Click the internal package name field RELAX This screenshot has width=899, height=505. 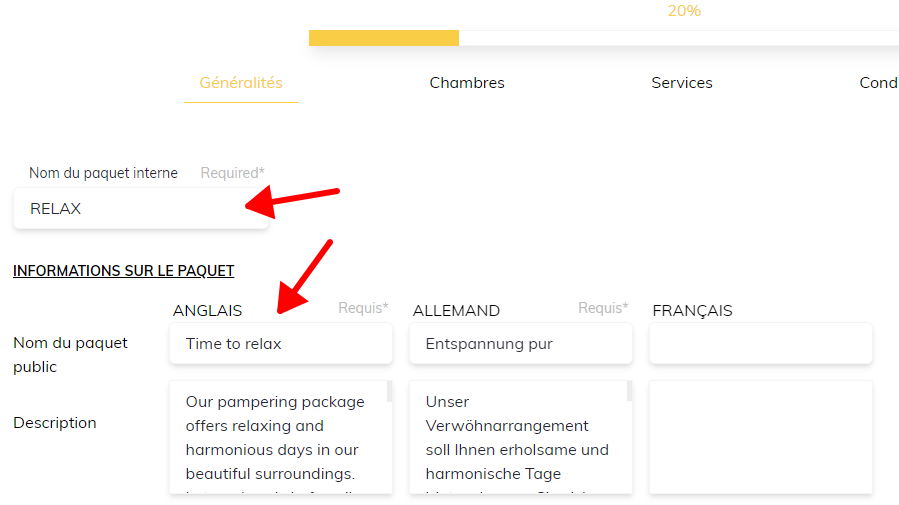click(140, 209)
